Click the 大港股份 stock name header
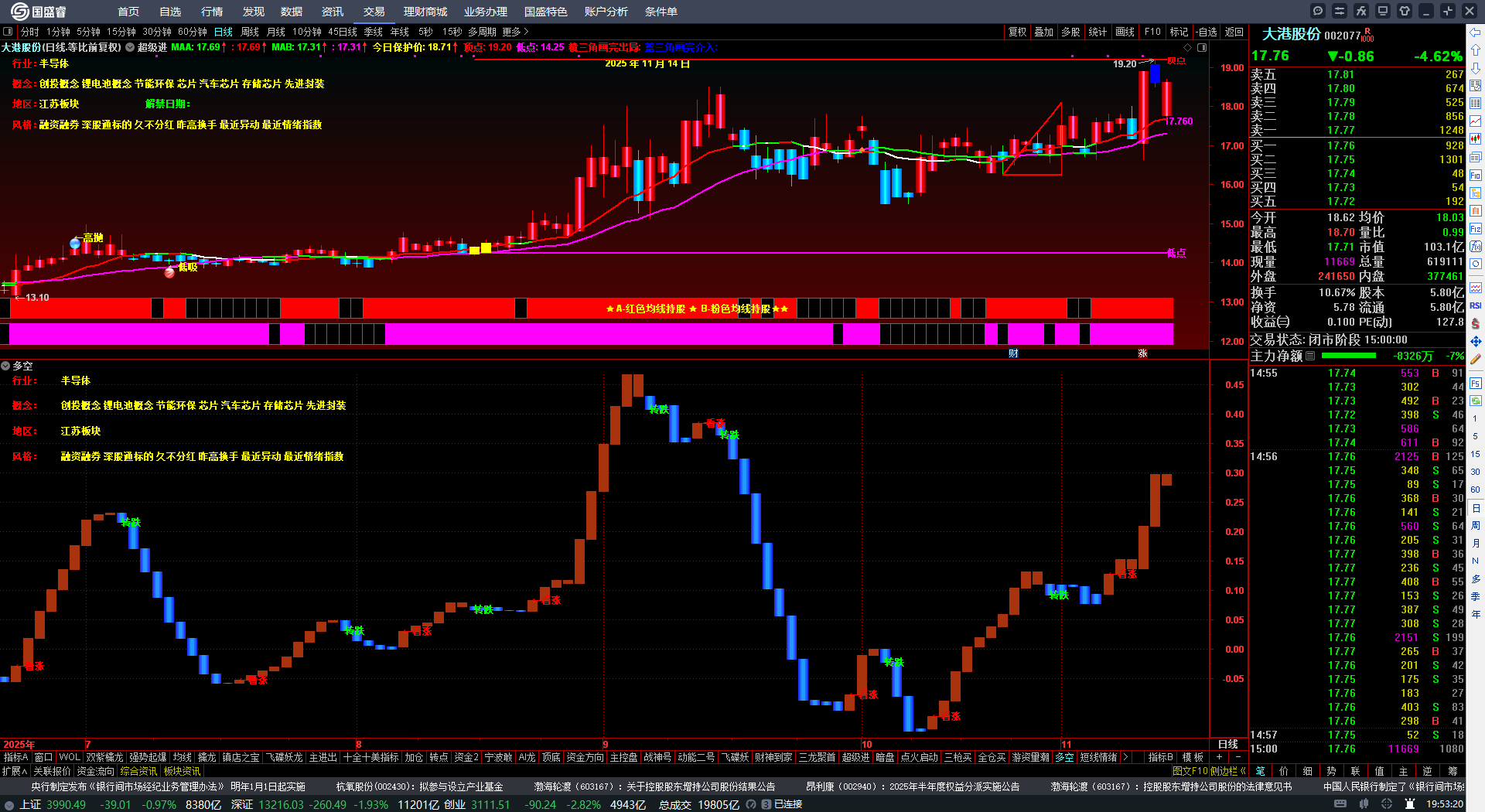The image size is (1485, 812). pos(1292,34)
